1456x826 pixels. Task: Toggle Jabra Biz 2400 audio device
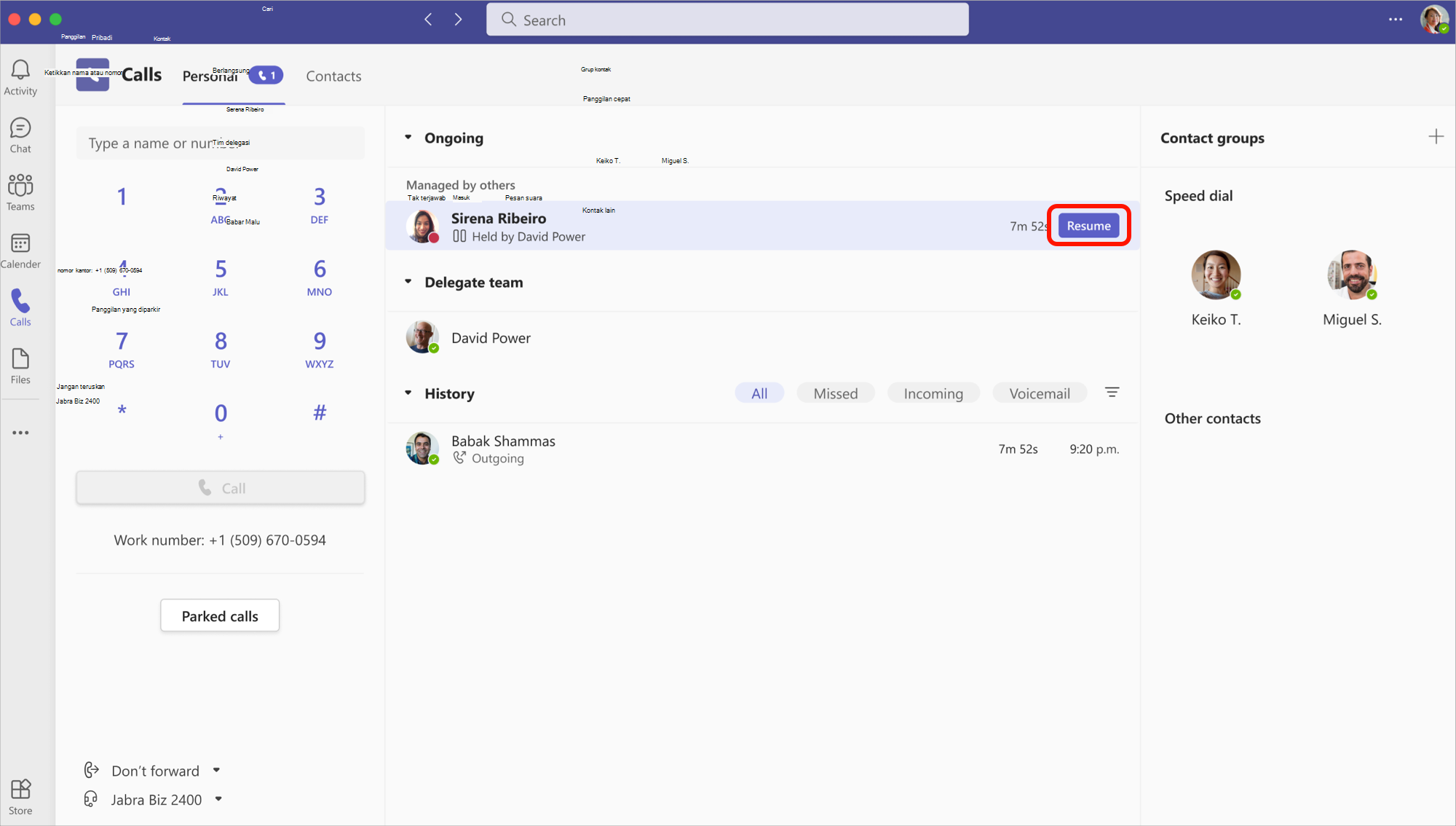[154, 800]
